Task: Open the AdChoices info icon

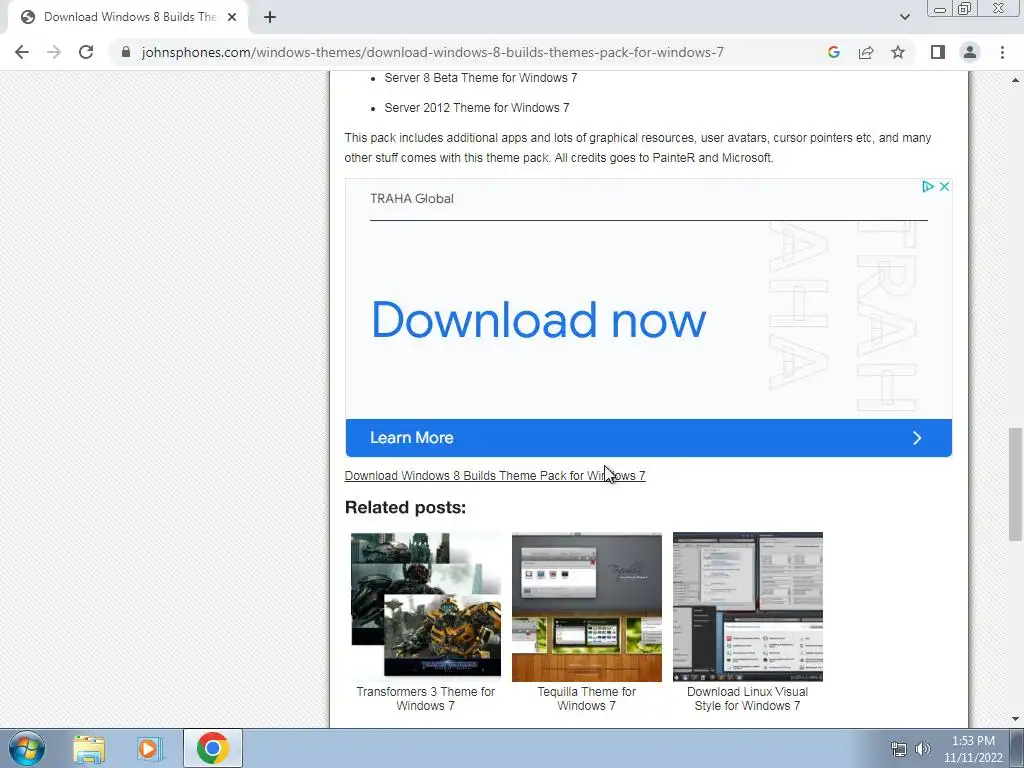Action: (x=927, y=187)
